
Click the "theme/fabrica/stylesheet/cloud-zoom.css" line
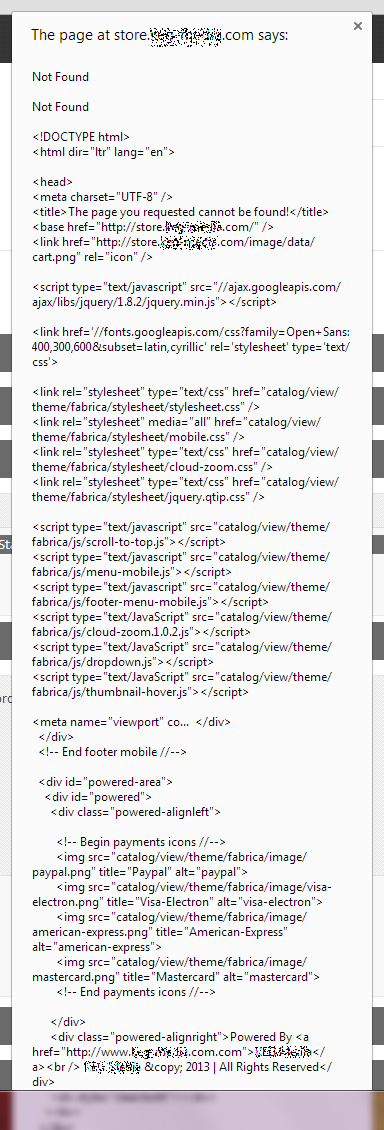pos(152,466)
